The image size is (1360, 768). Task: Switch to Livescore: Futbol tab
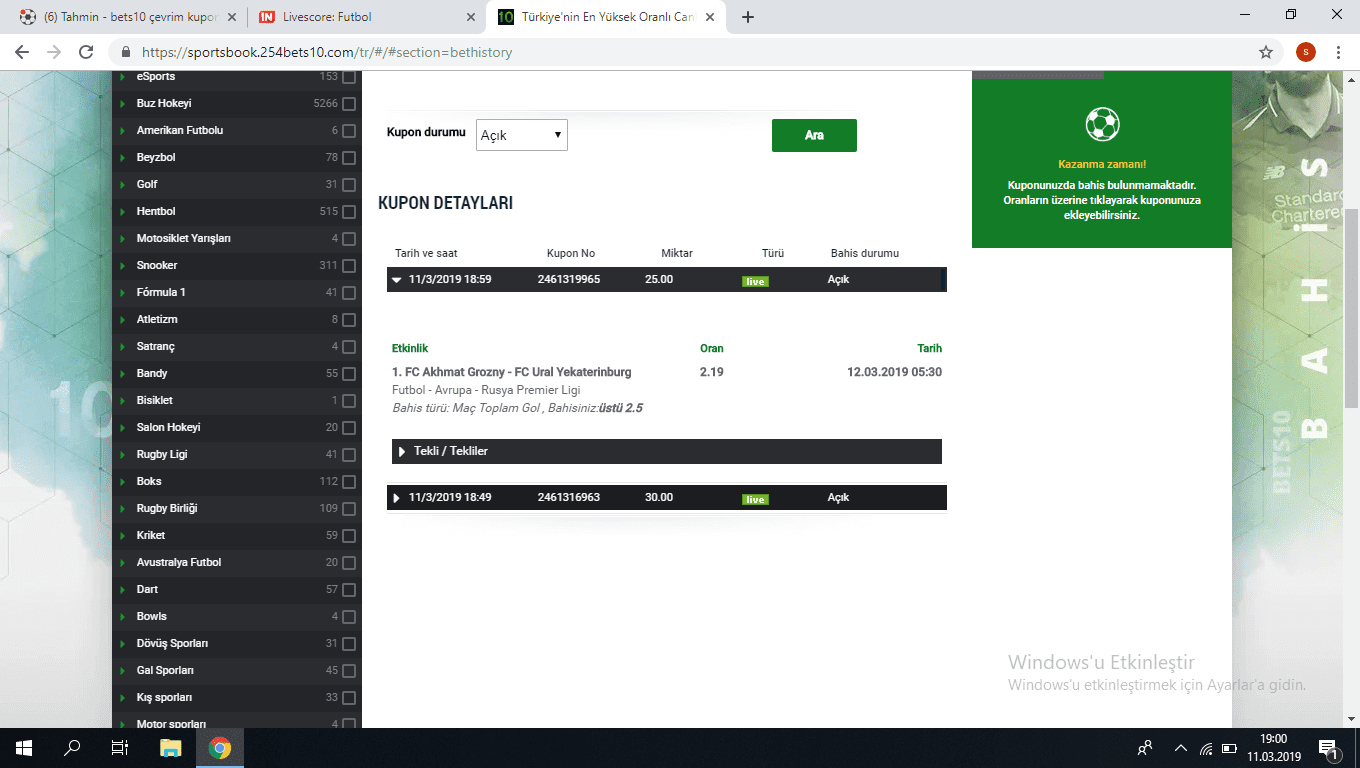coord(365,17)
